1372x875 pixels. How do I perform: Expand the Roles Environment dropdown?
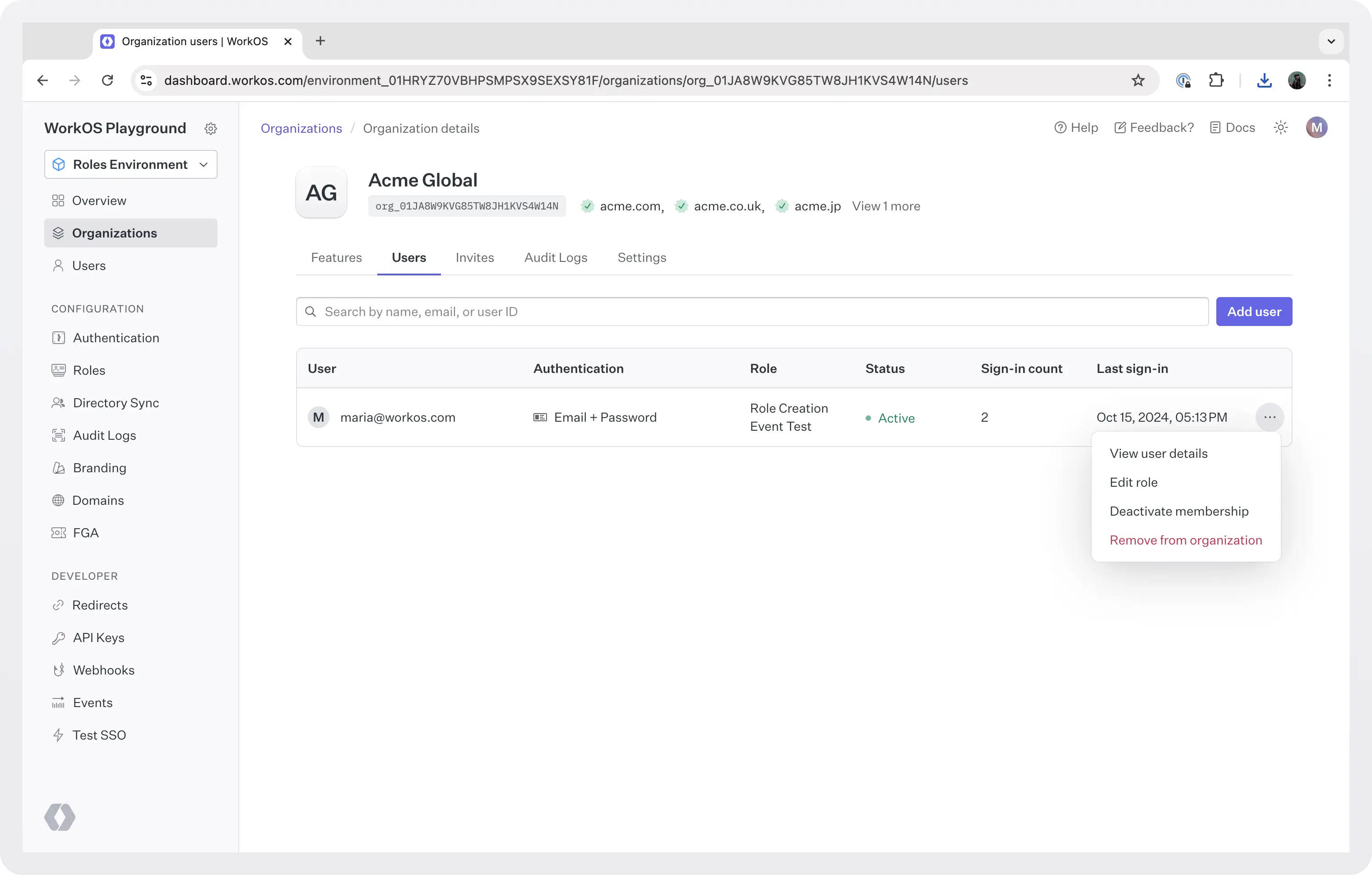tap(130, 164)
